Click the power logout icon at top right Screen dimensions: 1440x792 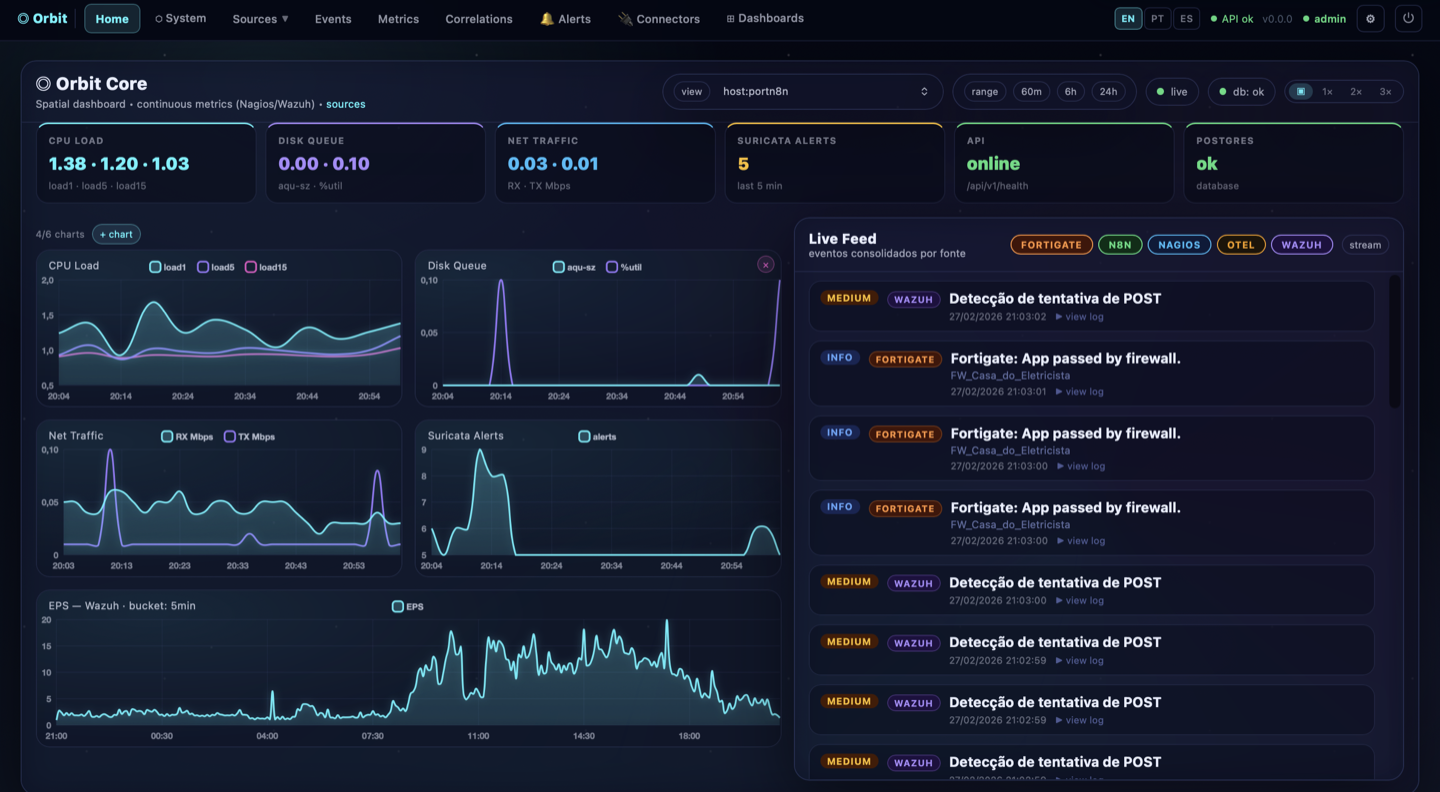click(x=1409, y=18)
